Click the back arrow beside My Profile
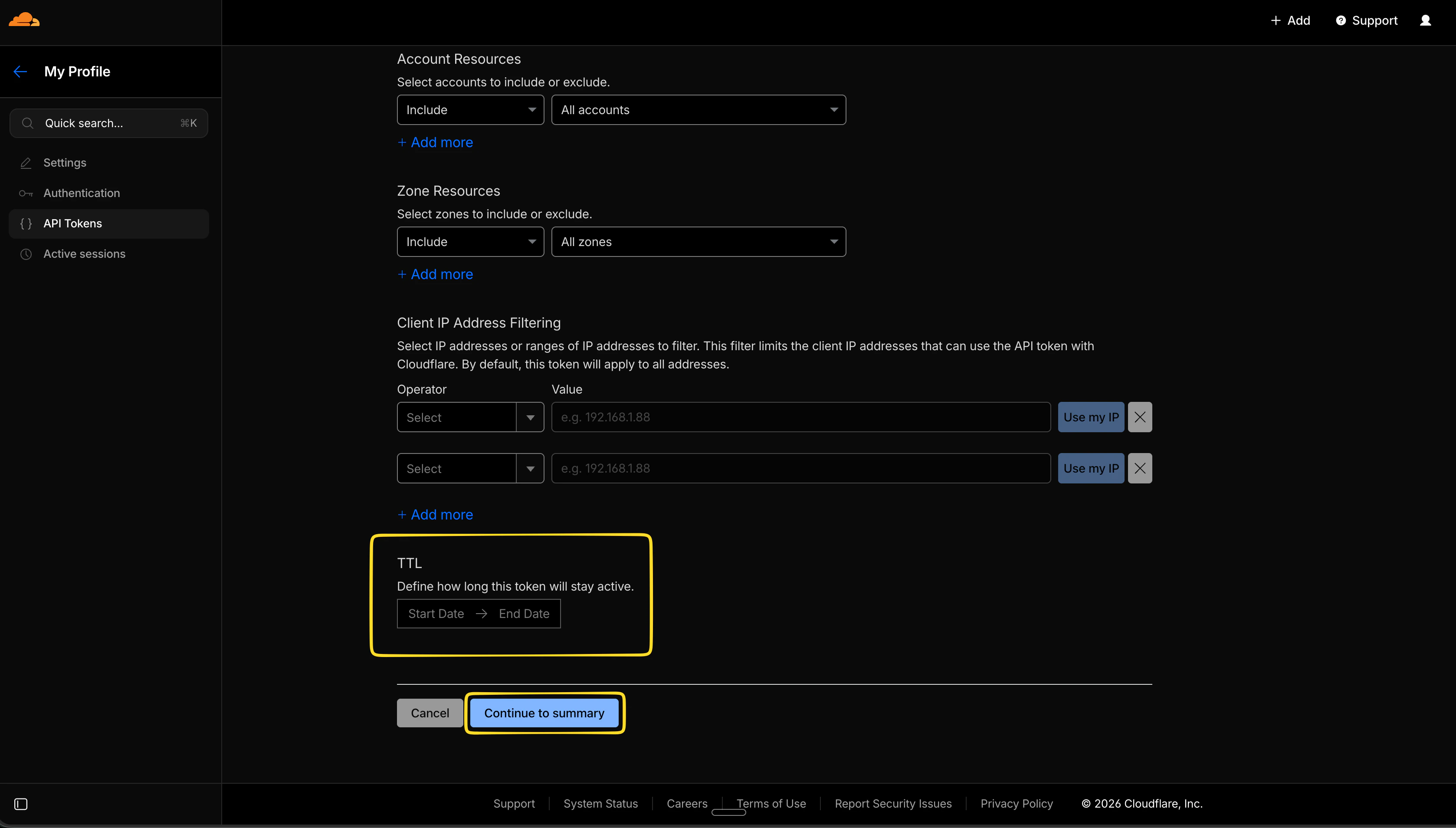Image resolution: width=1456 pixels, height=828 pixels. point(20,71)
